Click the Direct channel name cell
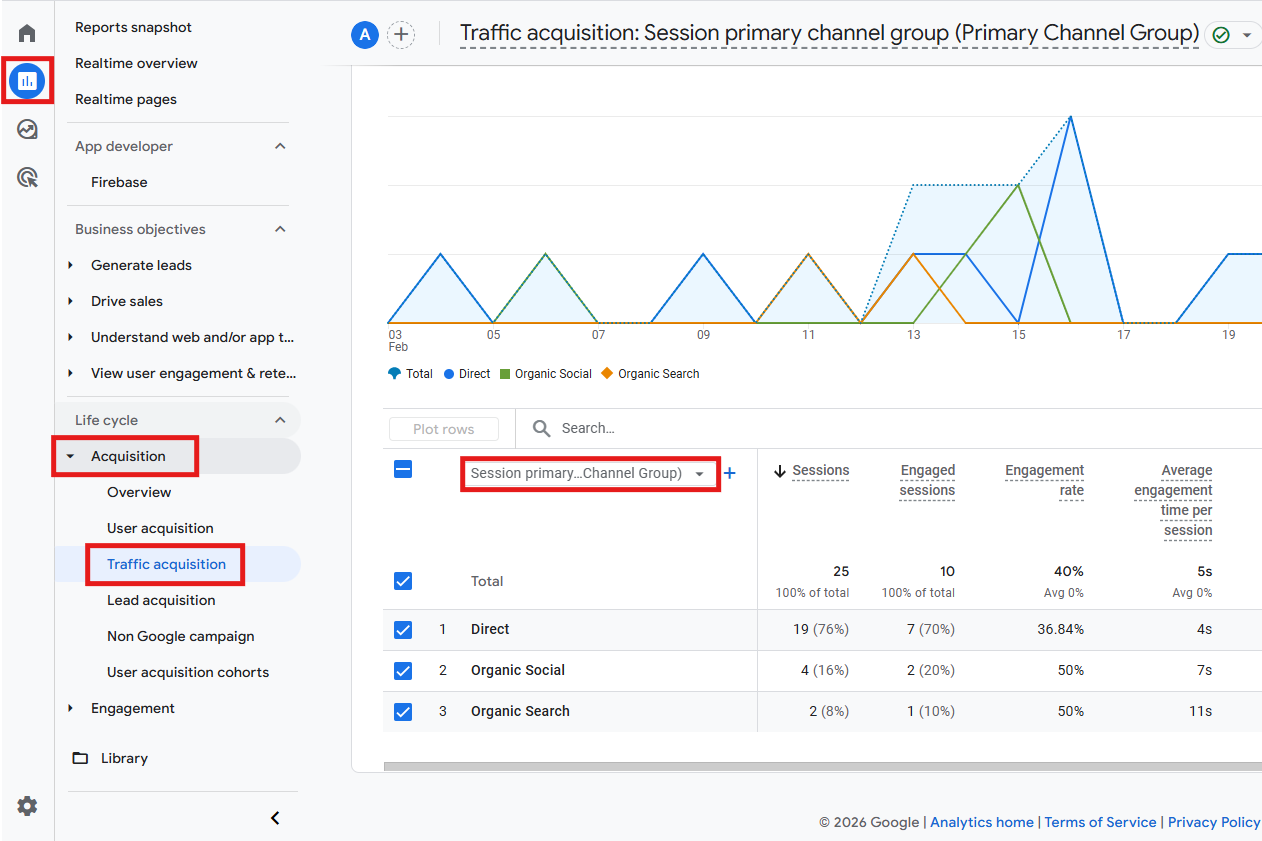Image resolution: width=1262 pixels, height=841 pixels. click(x=490, y=630)
